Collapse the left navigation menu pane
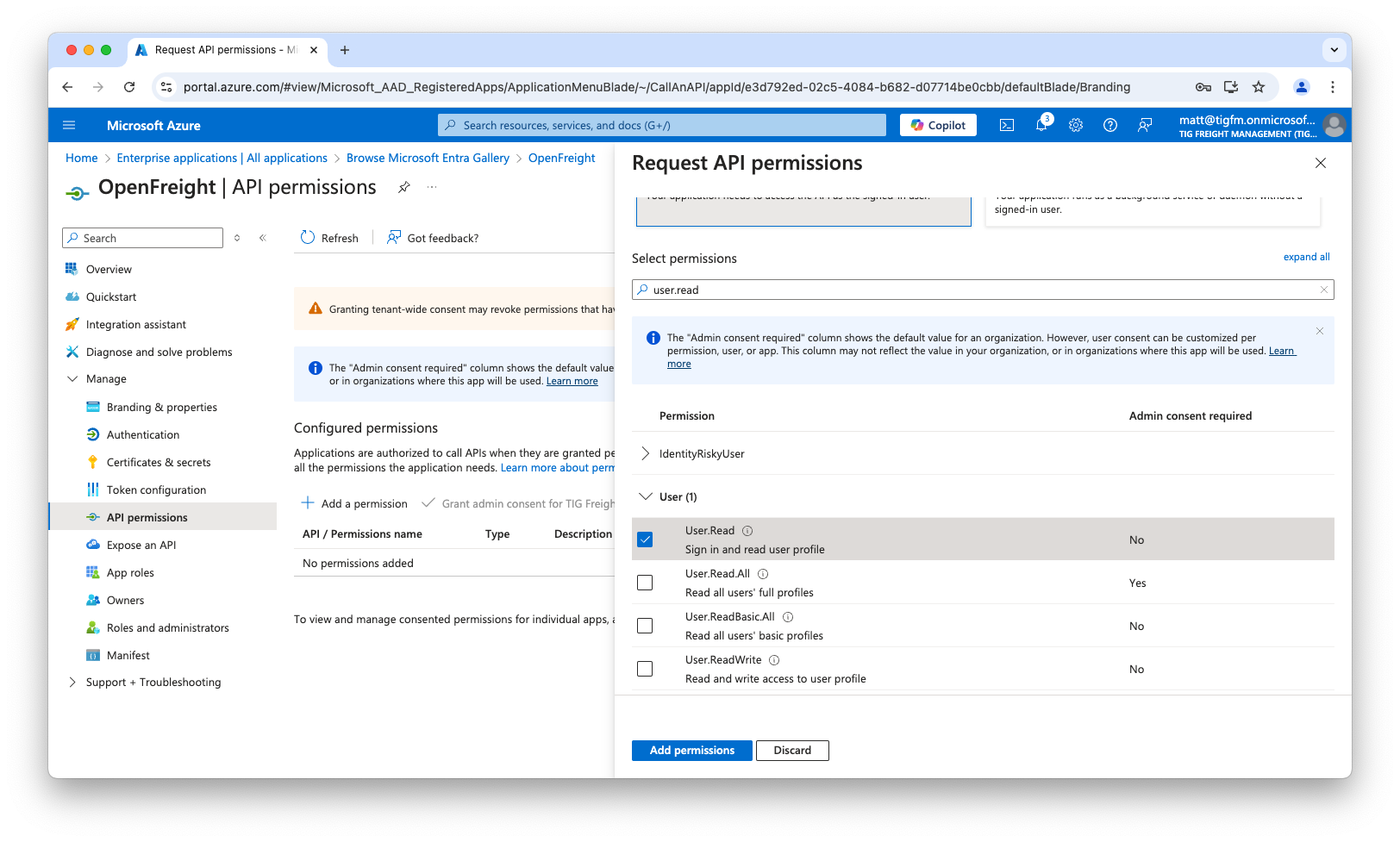Image resolution: width=1400 pixels, height=842 pixels. [x=263, y=238]
